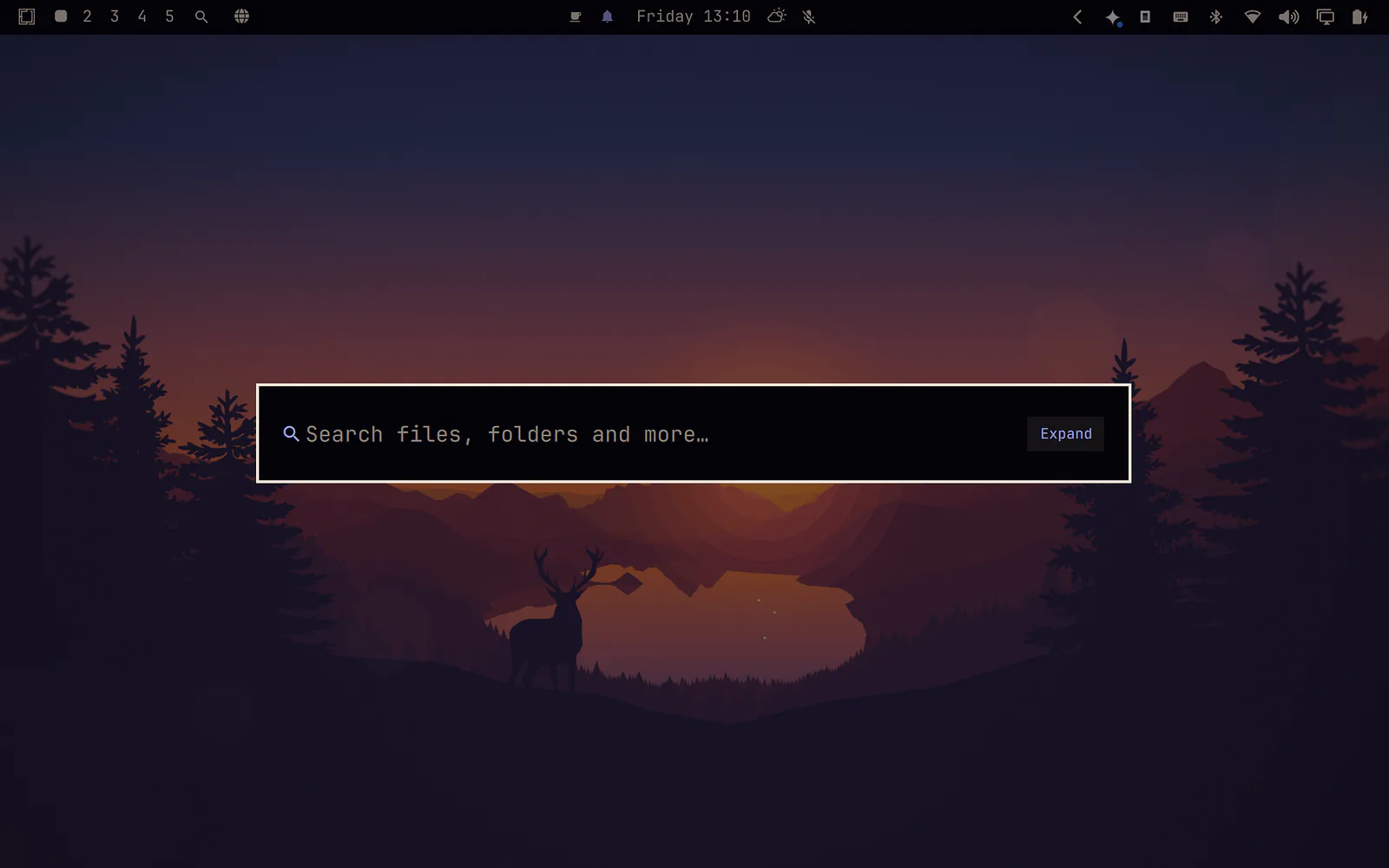Switch to workspace 3

pos(115,16)
